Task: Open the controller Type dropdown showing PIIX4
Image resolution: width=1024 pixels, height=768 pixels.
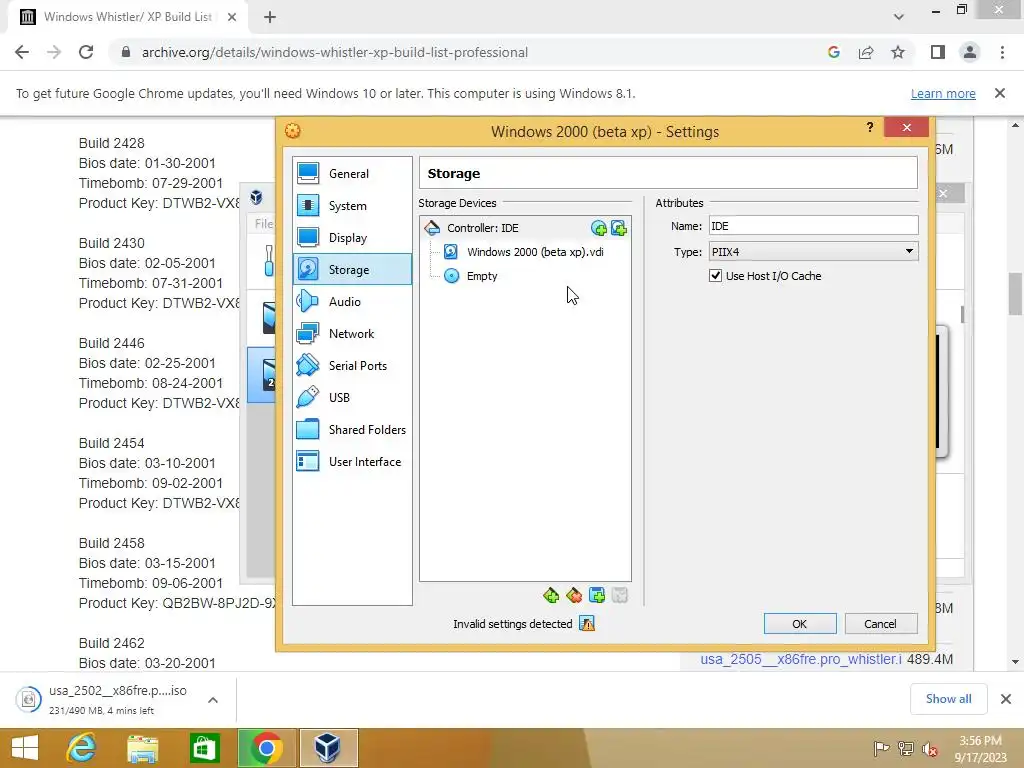Action: click(813, 251)
